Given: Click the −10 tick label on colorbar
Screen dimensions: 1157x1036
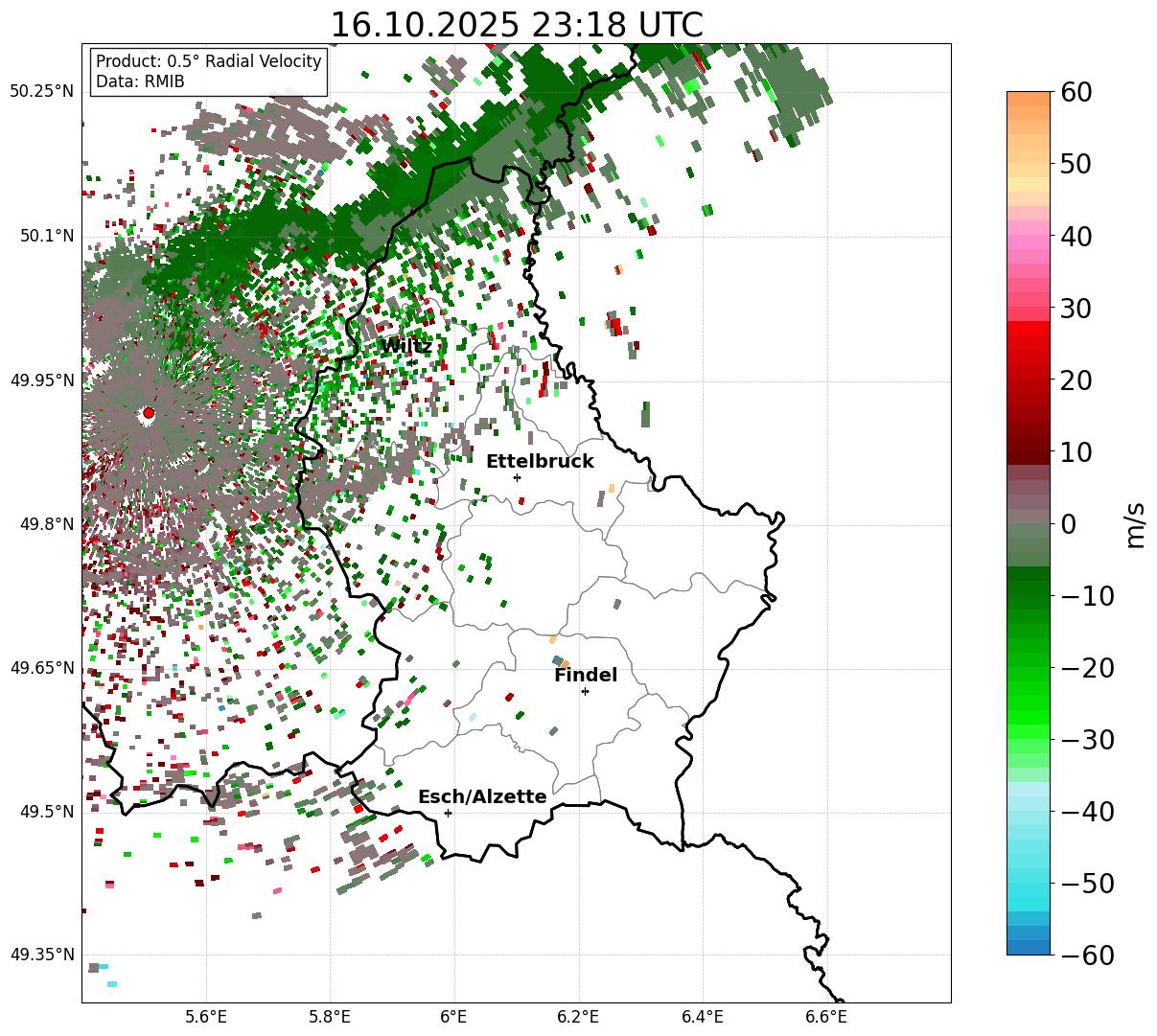Looking at the screenshot, I should tap(1087, 596).
